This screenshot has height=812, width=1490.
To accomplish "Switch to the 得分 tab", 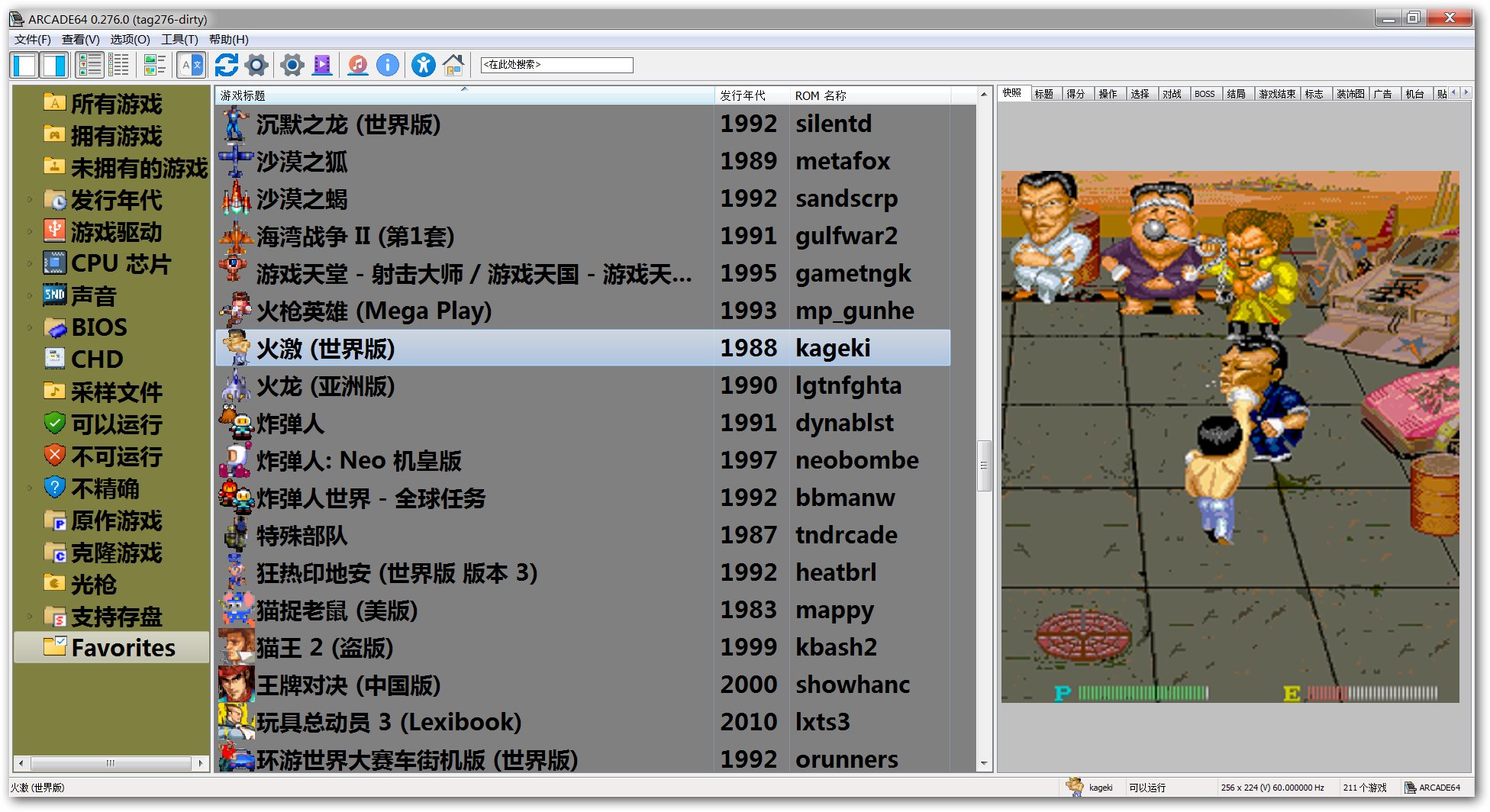I will pos(1076,94).
